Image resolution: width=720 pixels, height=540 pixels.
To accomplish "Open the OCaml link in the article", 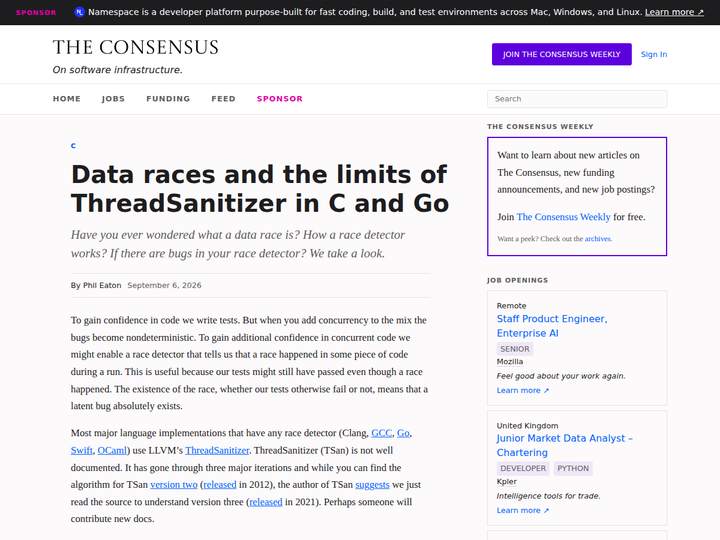I will tap(112, 450).
